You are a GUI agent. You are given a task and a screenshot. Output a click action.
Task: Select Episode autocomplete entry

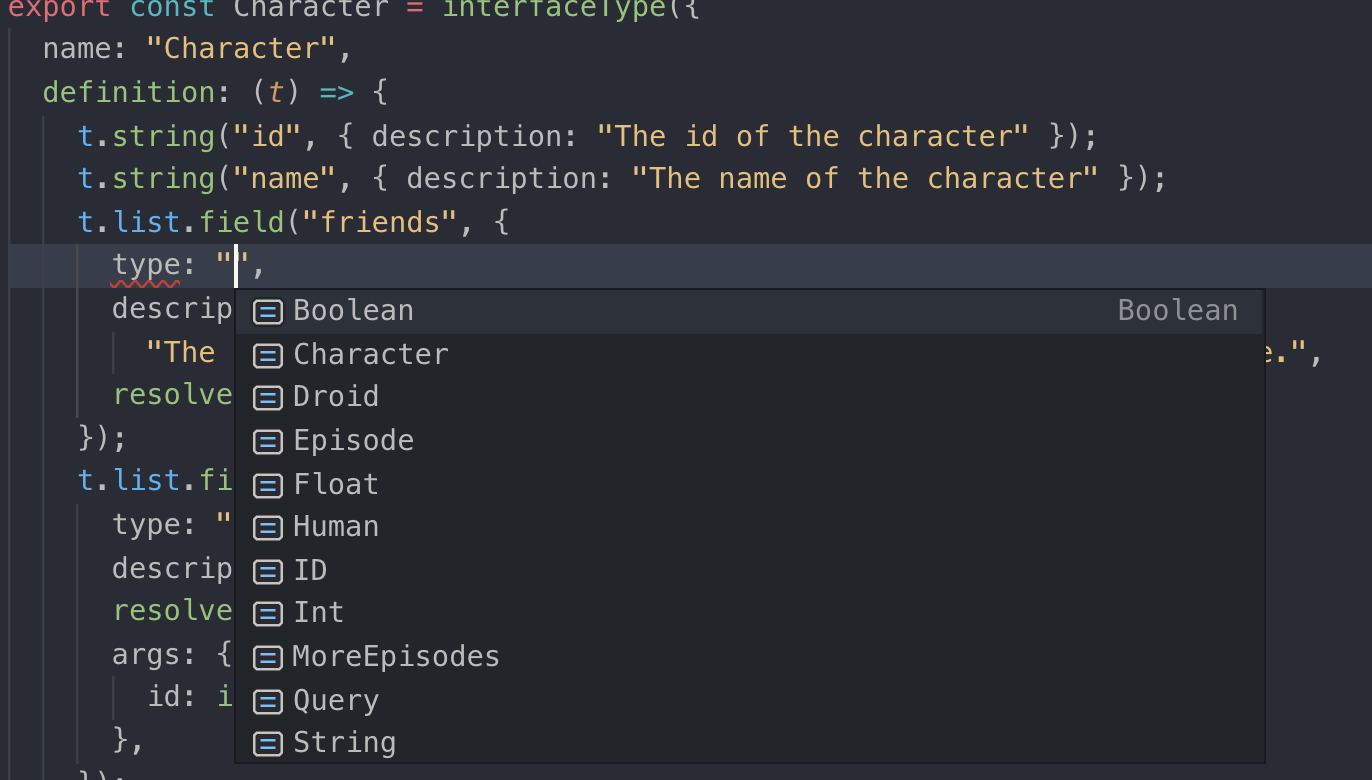pyautogui.click(x=353, y=441)
